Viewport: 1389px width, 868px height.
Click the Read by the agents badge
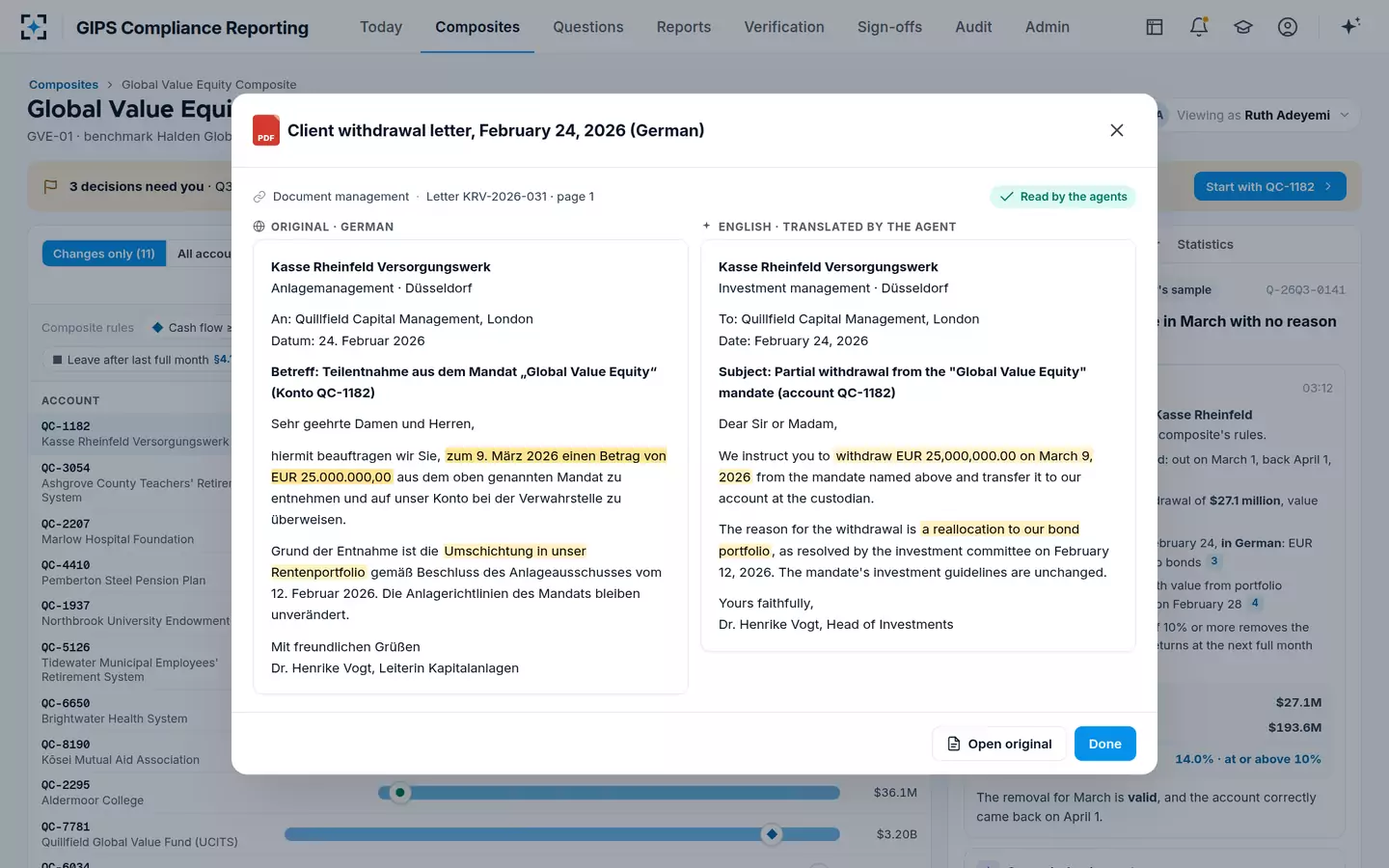click(1063, 197)
